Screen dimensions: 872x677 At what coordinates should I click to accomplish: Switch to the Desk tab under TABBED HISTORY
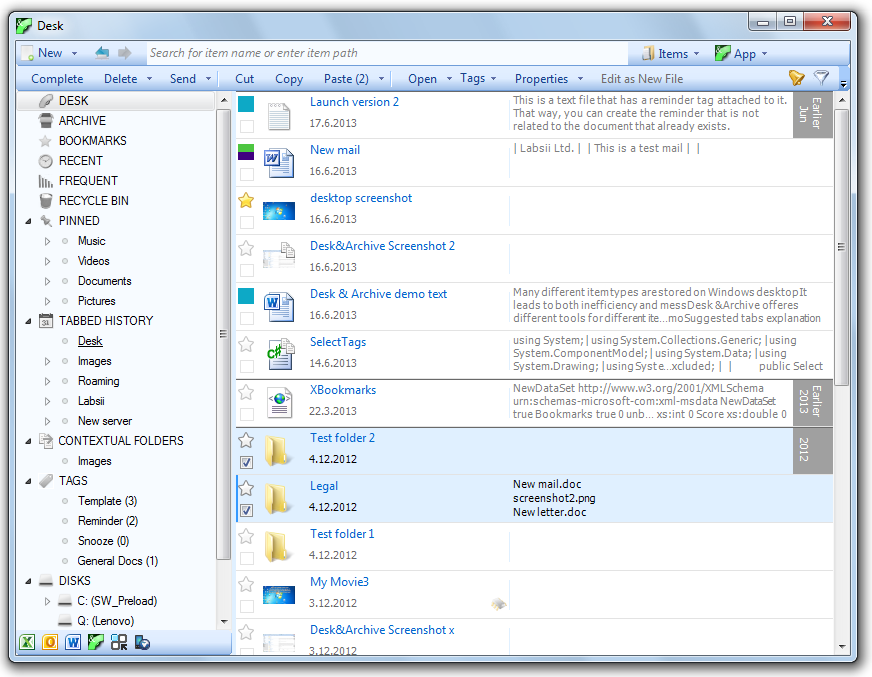point(88,340)
